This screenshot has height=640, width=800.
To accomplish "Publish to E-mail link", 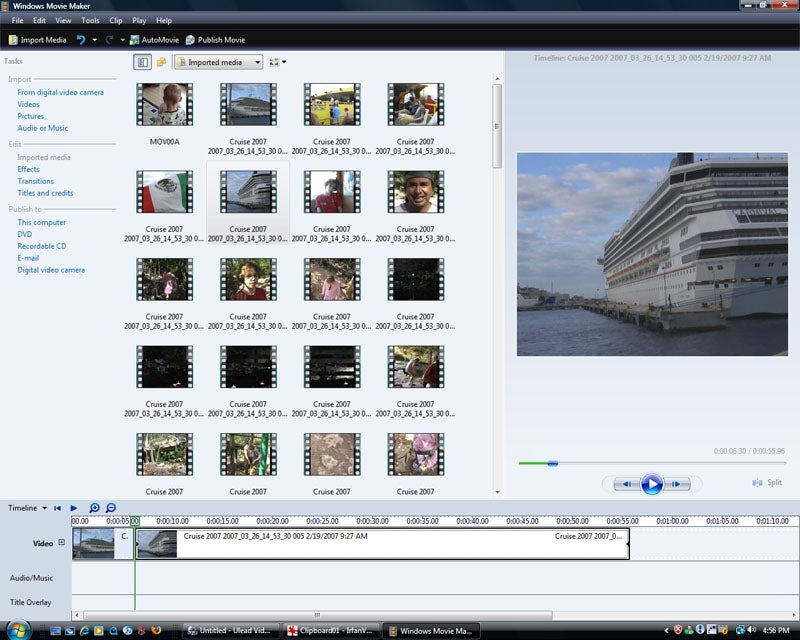I will coord(28,258).
